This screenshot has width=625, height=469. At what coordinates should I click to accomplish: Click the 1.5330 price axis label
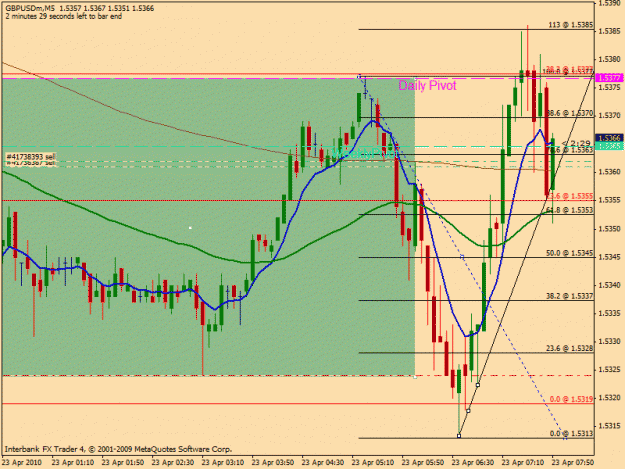609,341
